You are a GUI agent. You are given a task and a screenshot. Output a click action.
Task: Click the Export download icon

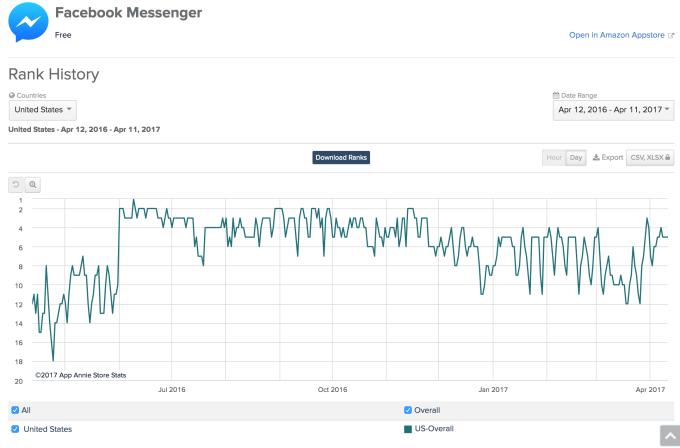(596, 157)
